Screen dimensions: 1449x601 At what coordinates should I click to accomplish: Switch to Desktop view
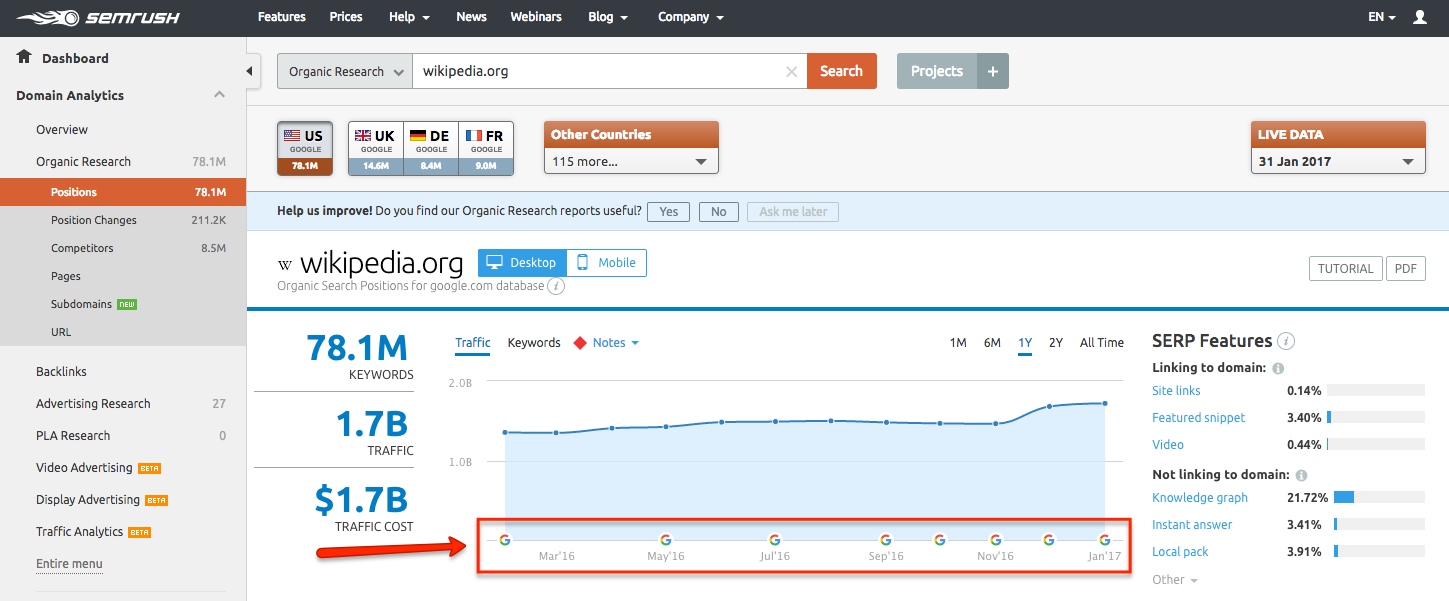[x=522, y=263]
